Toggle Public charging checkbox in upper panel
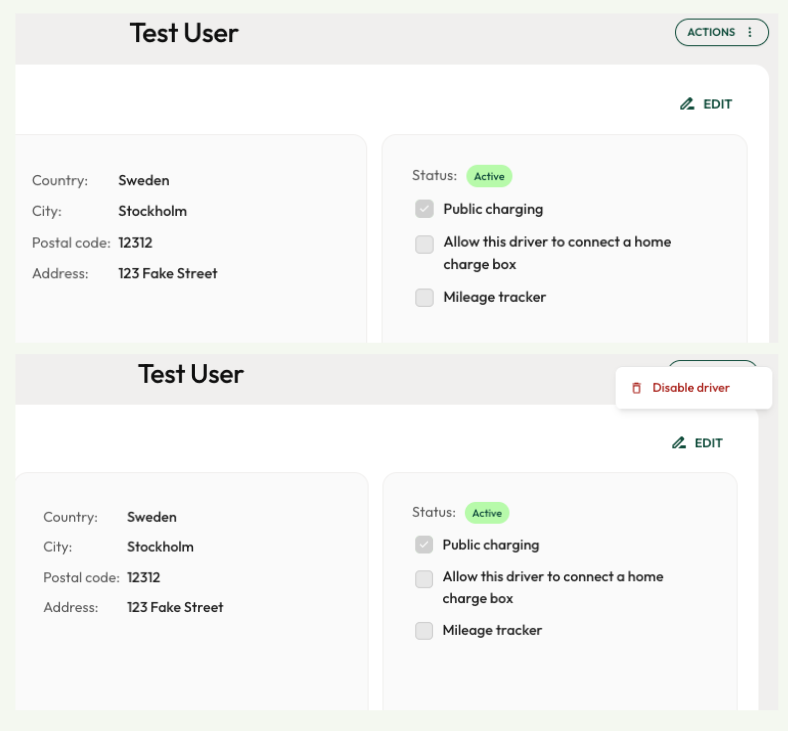This screenshot has height=731, width=788. pyautogui.click(x=425, y=209)
